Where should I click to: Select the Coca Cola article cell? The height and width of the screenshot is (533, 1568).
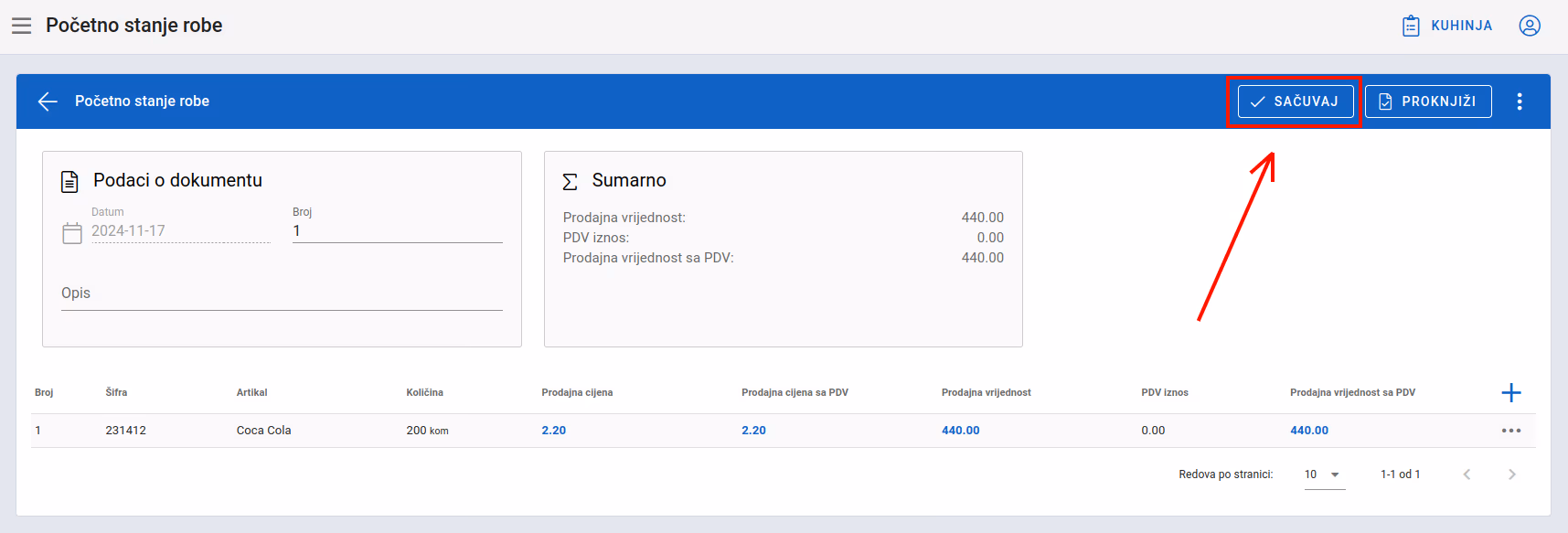(x=263, y=431)
